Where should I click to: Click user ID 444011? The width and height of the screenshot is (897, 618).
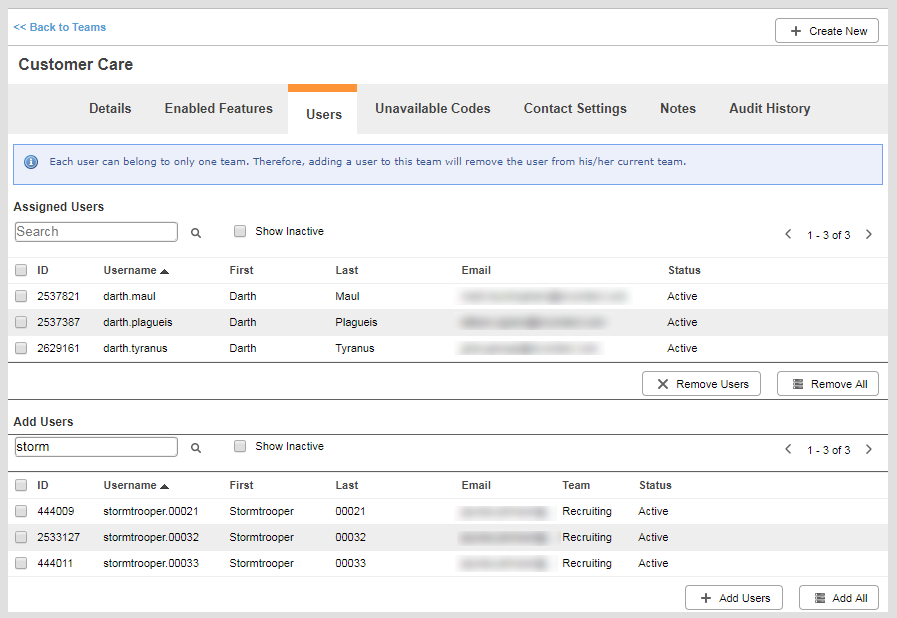click(55, 563)
